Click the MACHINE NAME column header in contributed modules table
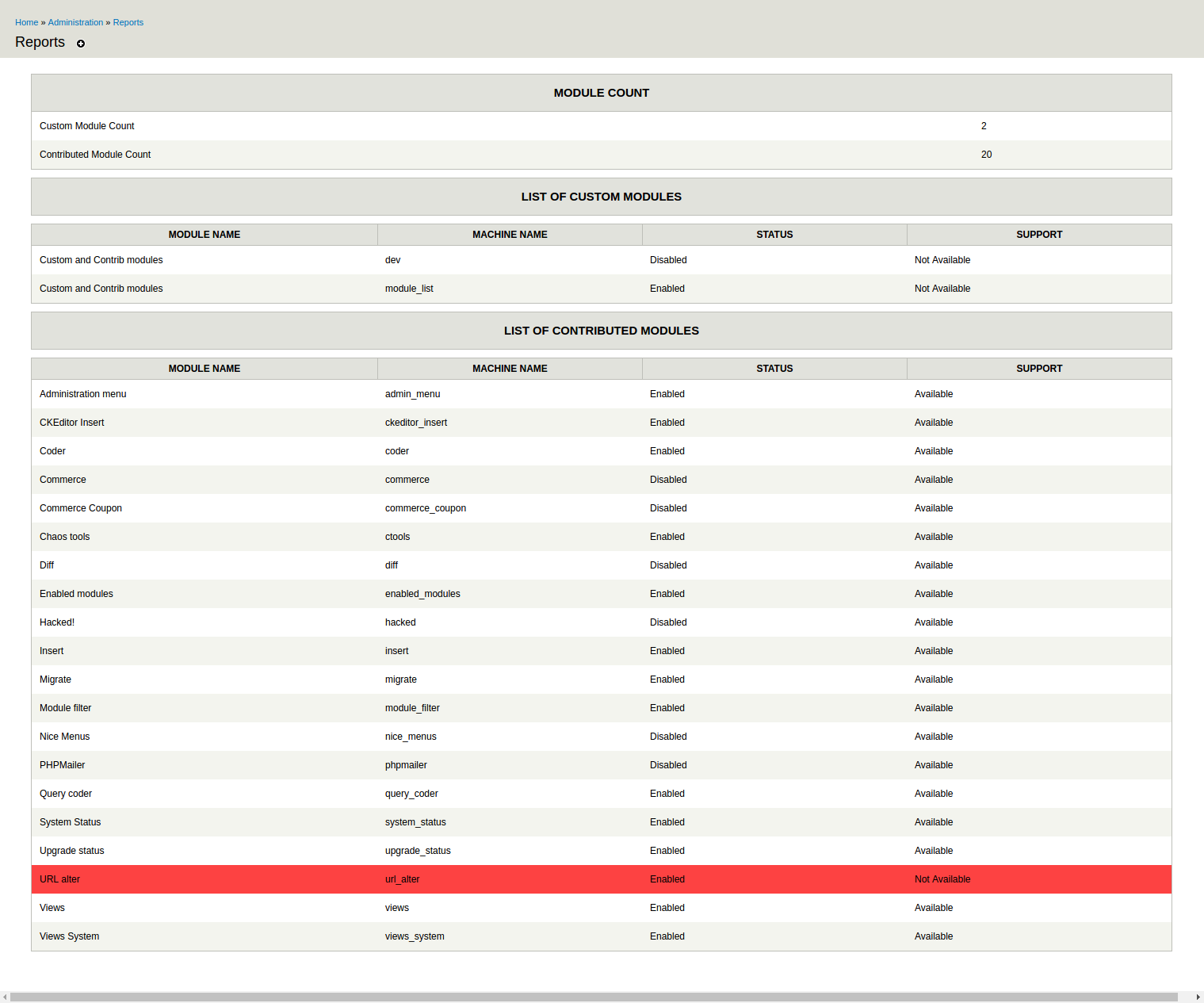Viewport: 1204px width, 1003px height. click(510, 368)
